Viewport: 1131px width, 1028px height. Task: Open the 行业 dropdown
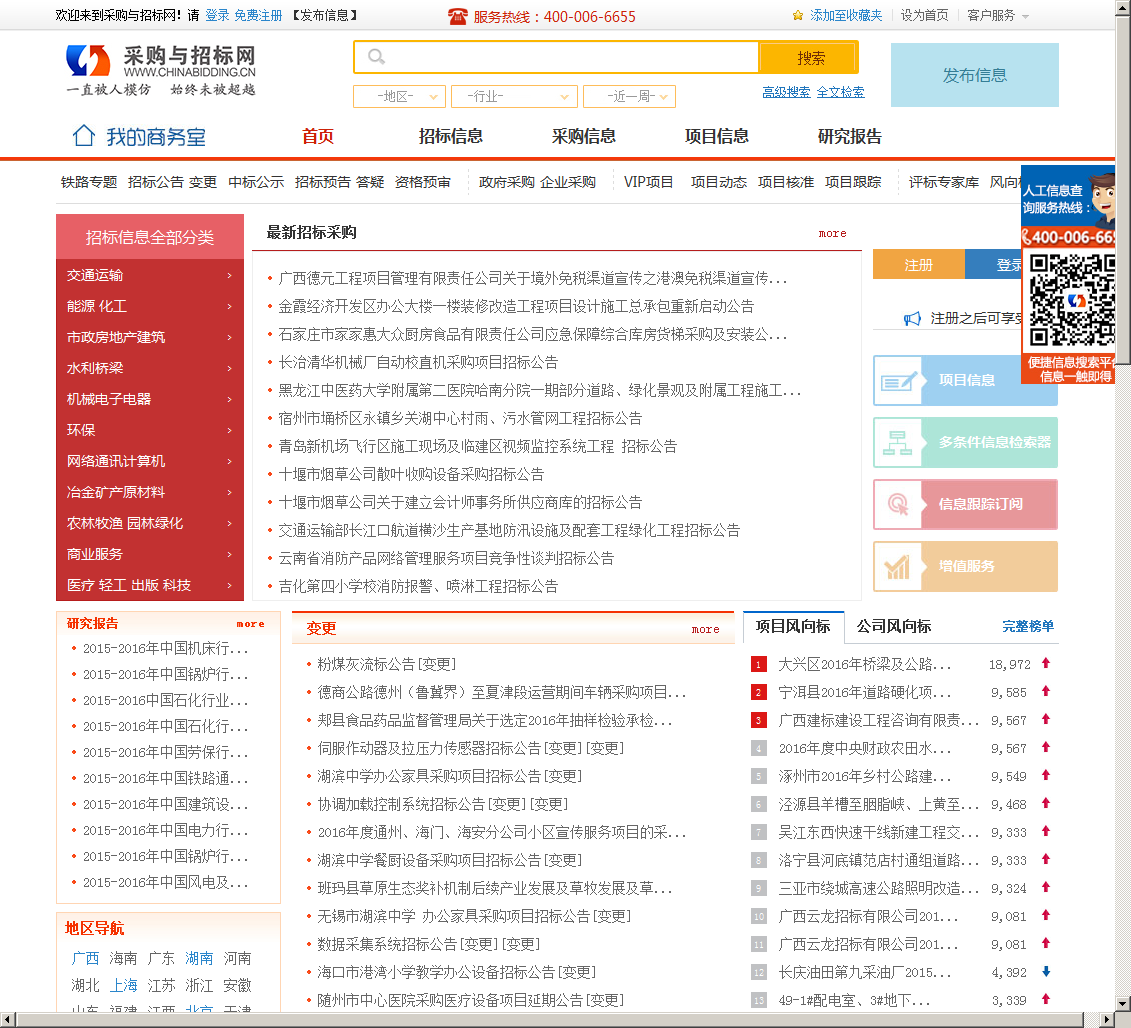[x=514, y=96]
